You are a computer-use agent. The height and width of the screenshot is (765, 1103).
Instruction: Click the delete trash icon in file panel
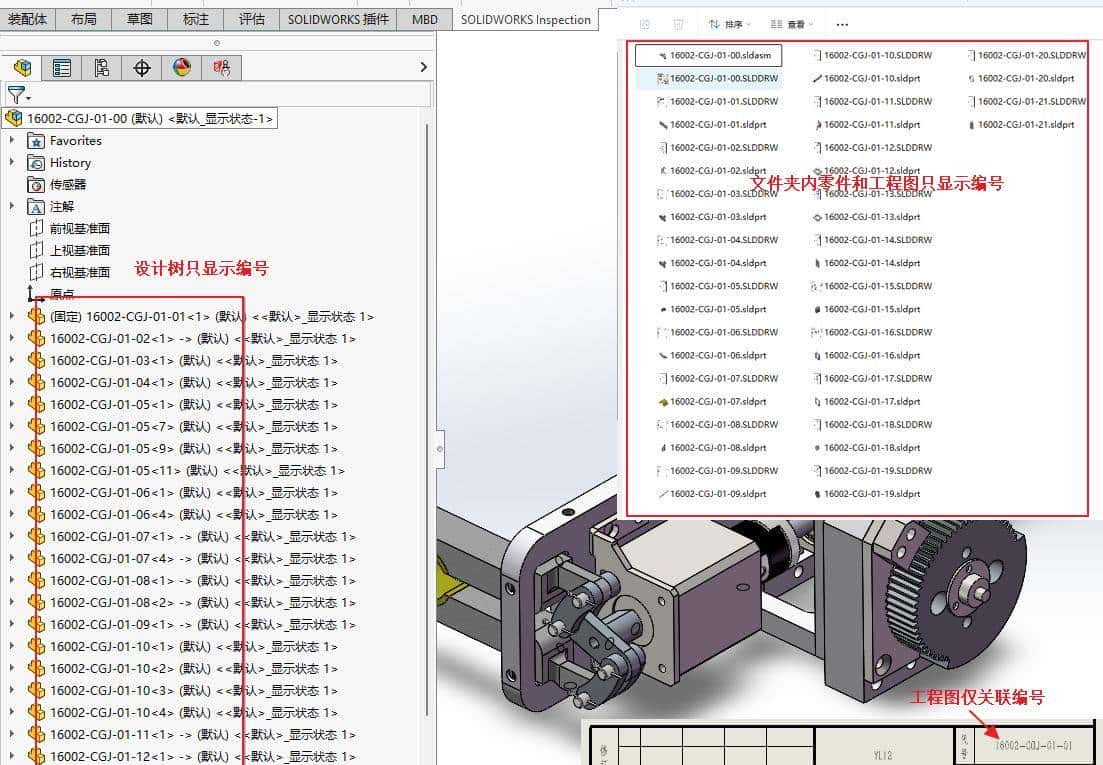point(678,25)
